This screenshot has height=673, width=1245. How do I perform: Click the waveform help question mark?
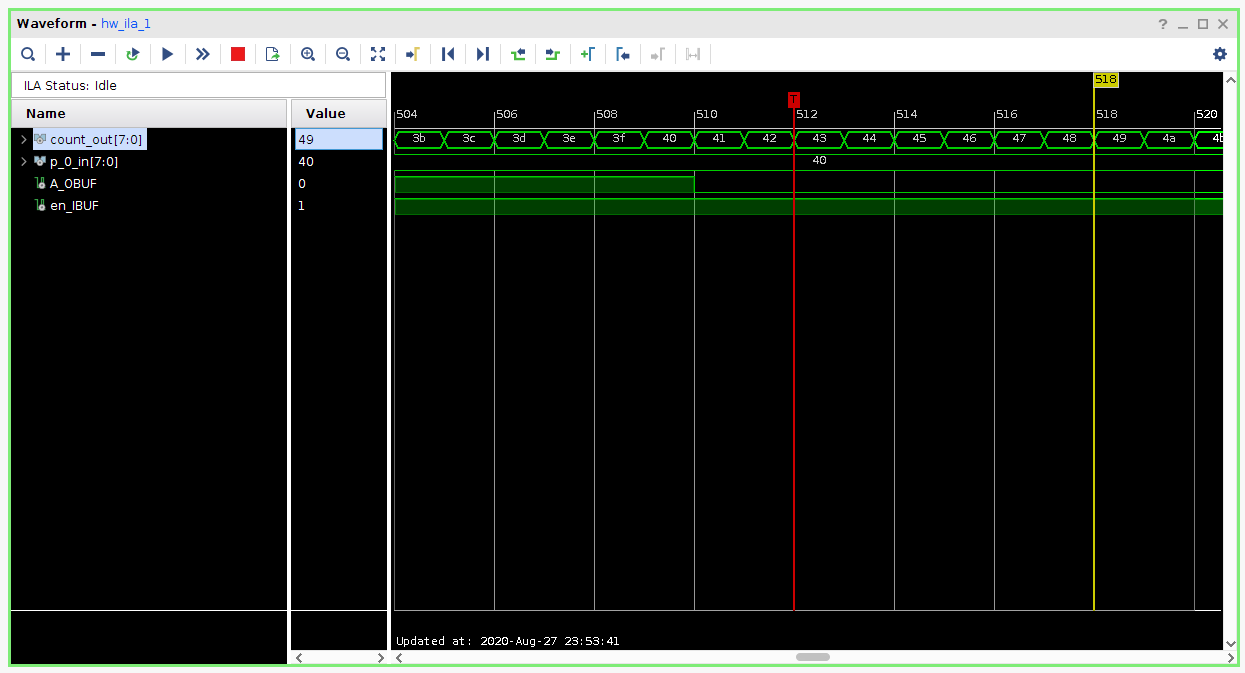click(1162, 23)
